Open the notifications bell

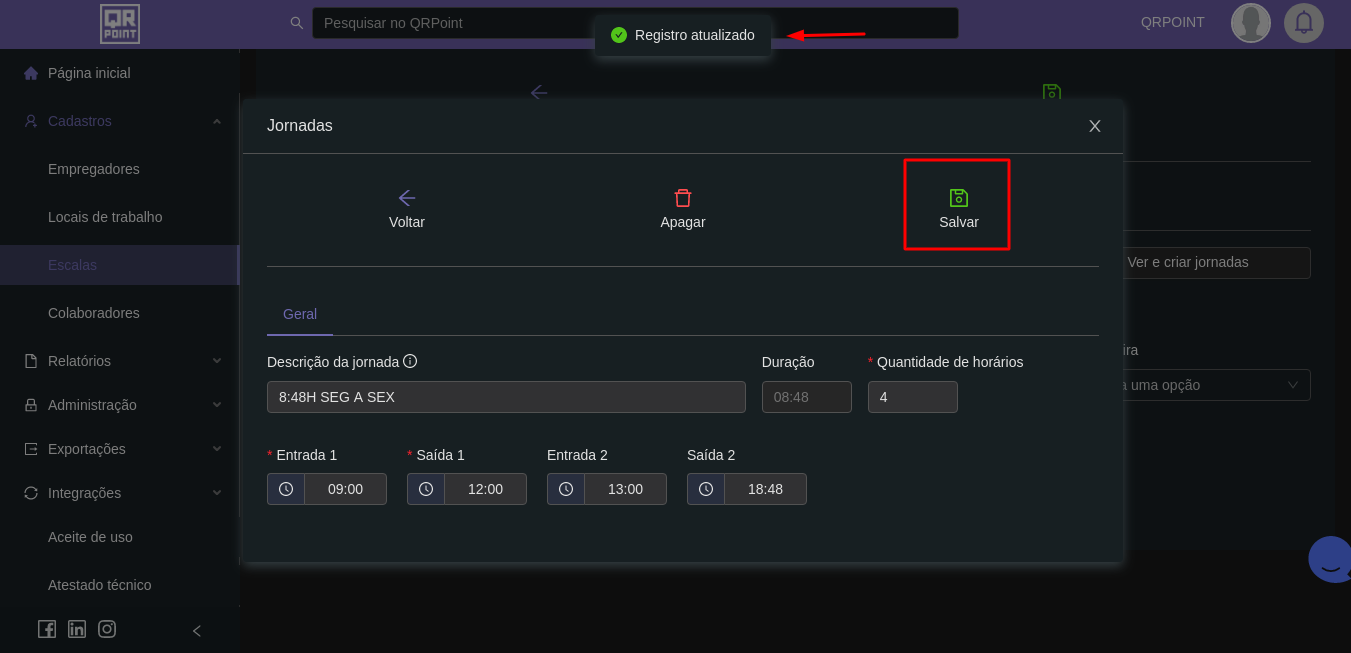click(x=1303, y=22)
